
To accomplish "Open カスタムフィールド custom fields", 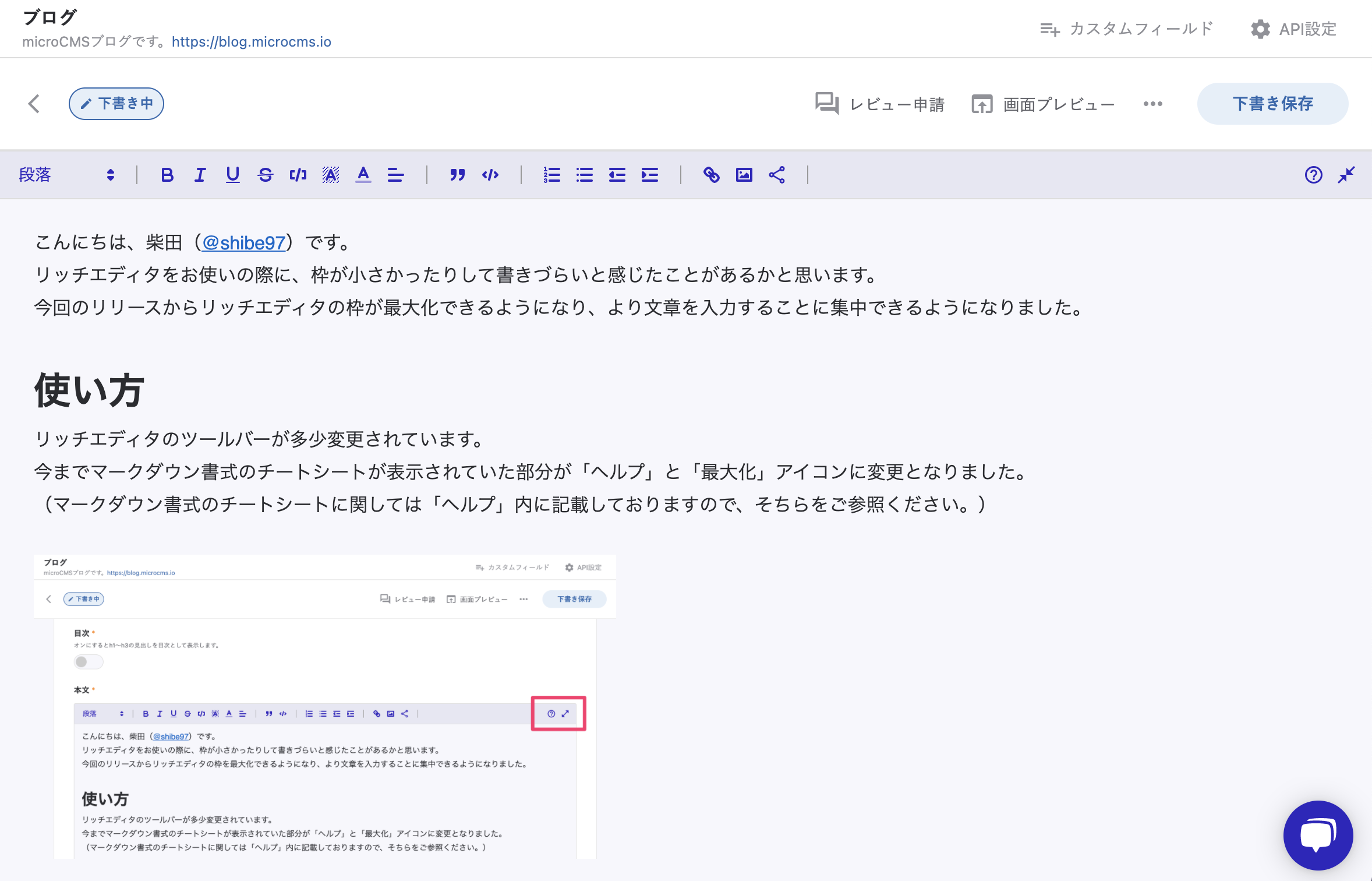I will tap(1126, 29).
